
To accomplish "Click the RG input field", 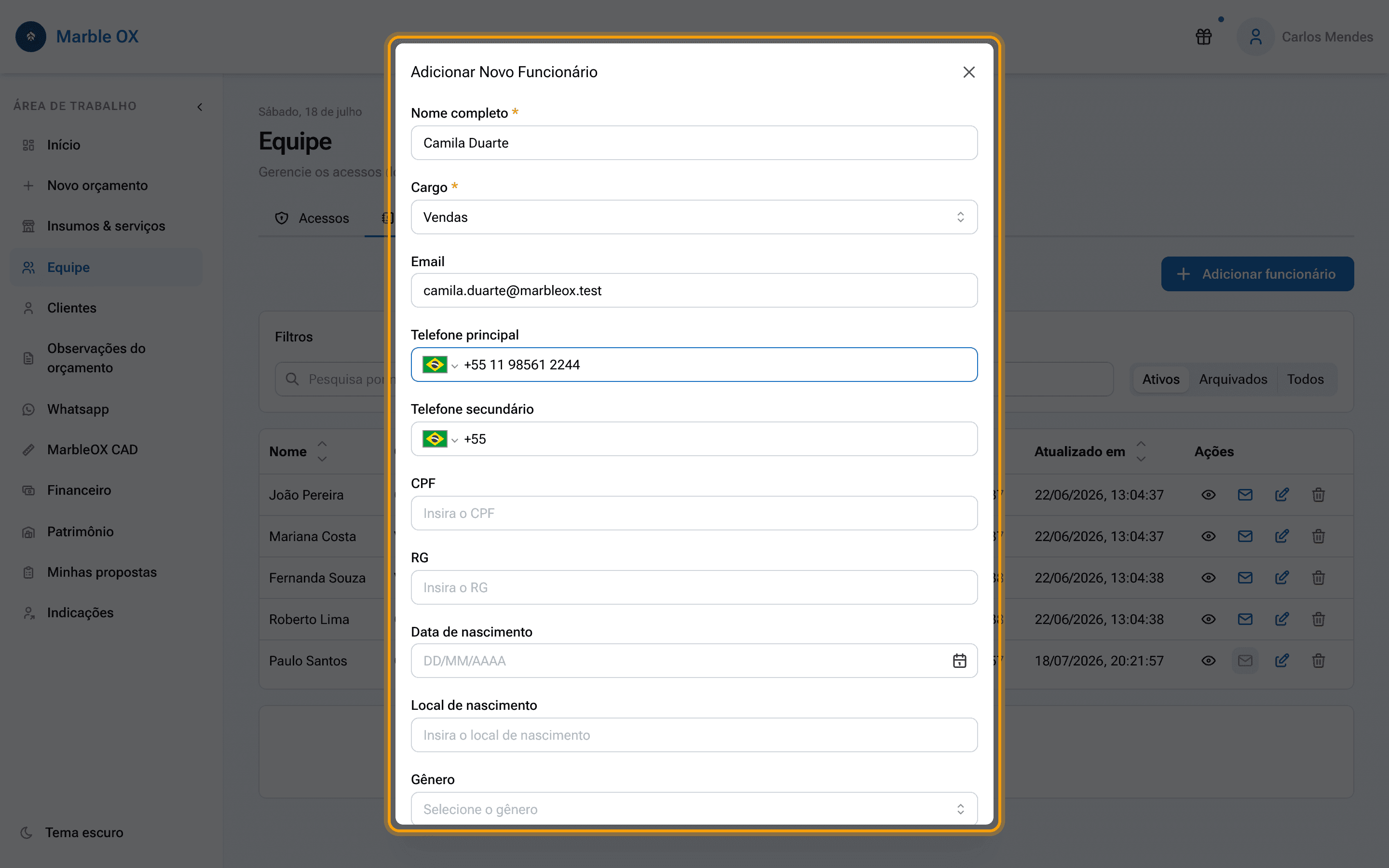I will [694, 587].
